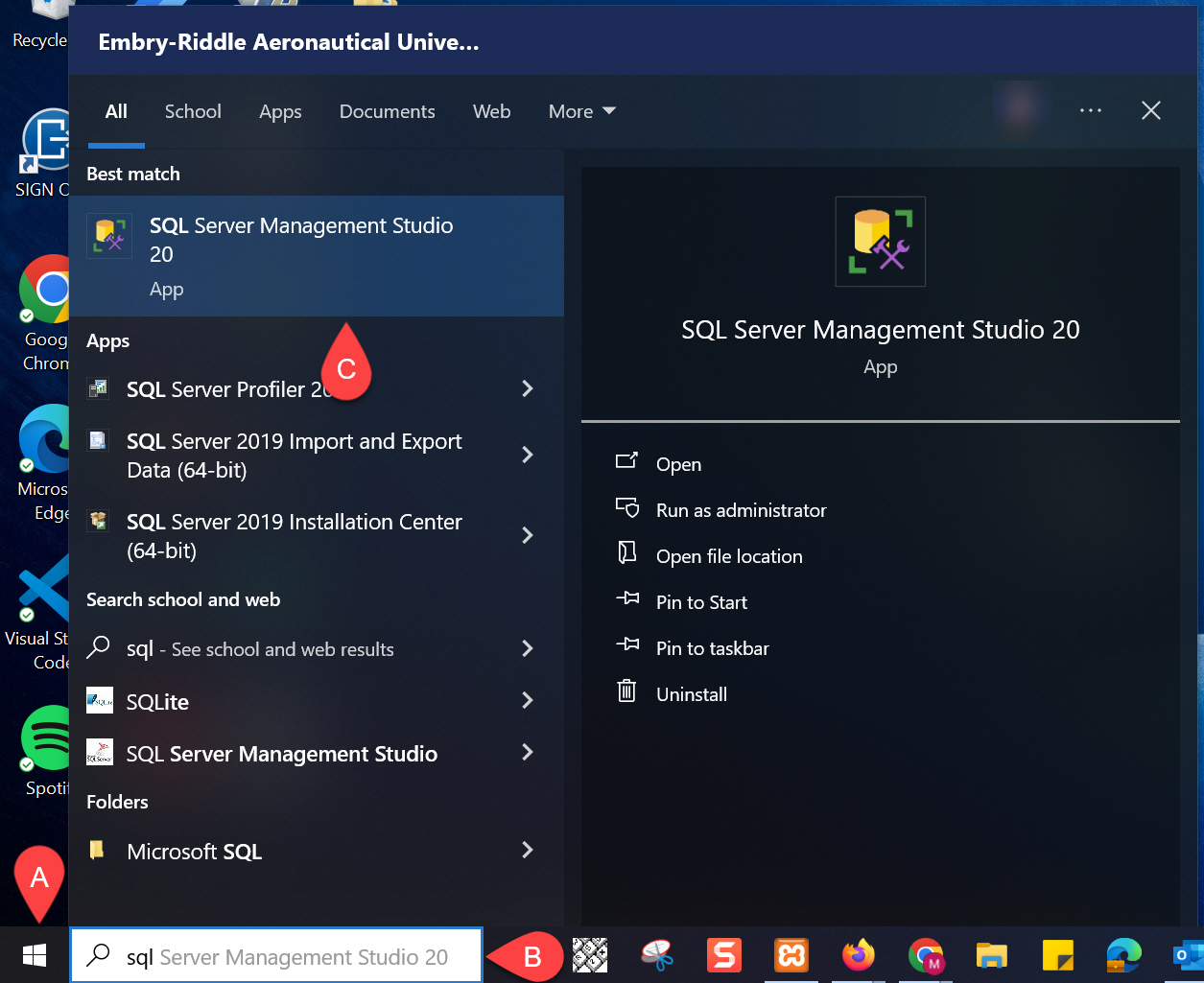Image resolution: width=1204 pixels, height=983 pixels.
Task: Open SQL Server Management Studio 20 best match
Action: [x=317, y=256]
